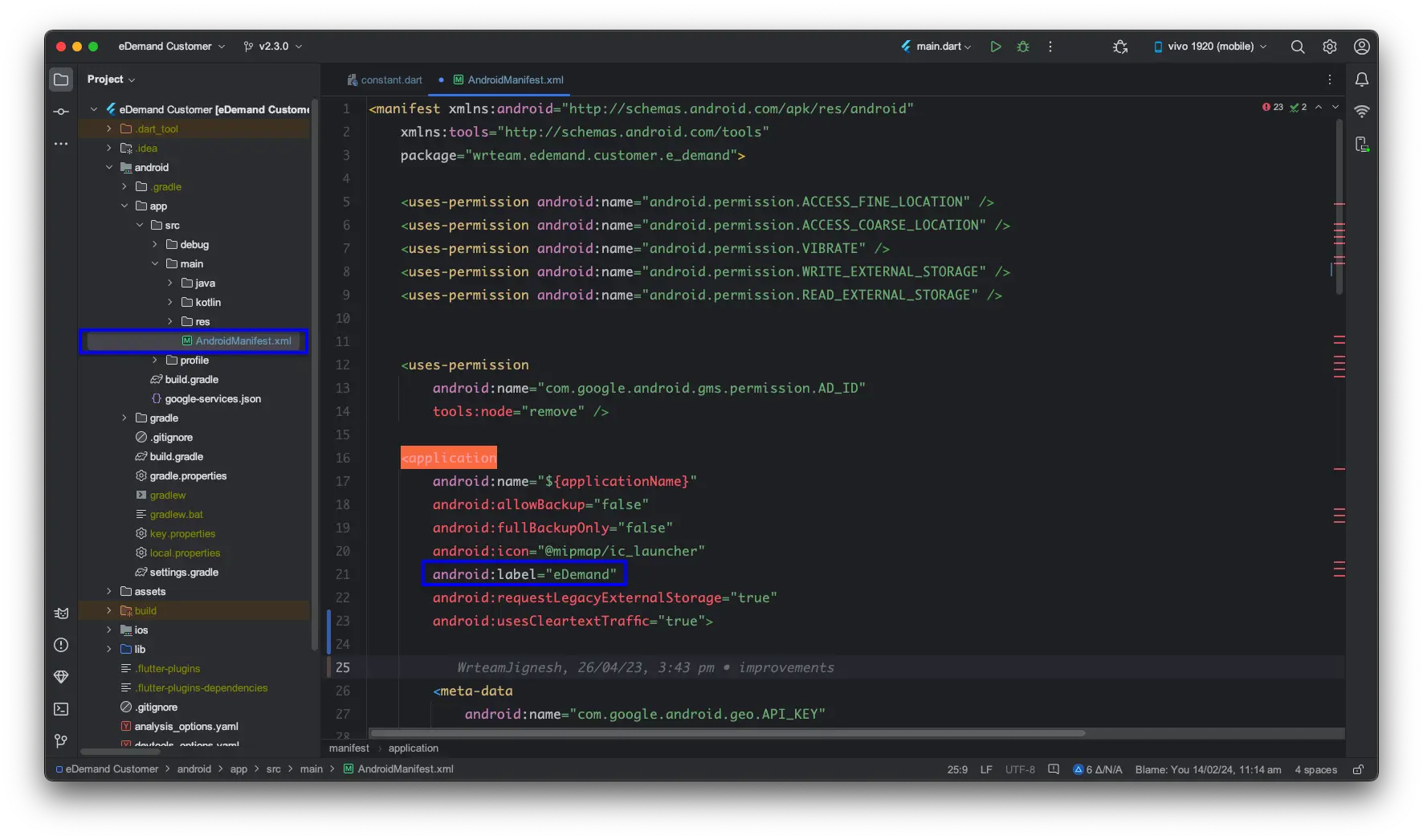This screenshot has width=1423, height=840.
Task: Open the vivo 1920 device selector dropdown
Action: (x=1210, y=47)
